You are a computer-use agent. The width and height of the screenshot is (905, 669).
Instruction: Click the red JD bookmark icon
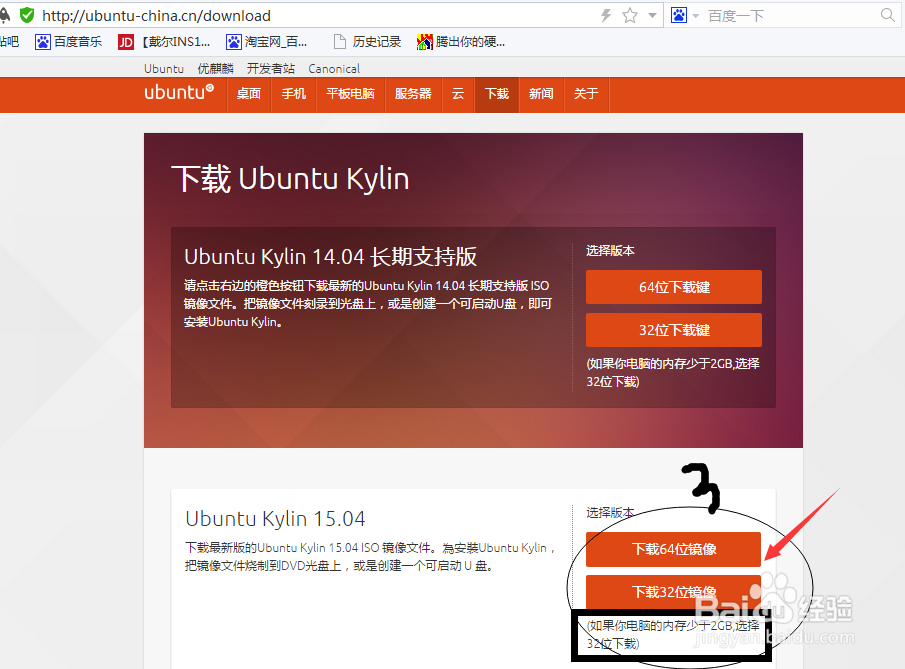pyautogui.click(x=126, y=42)
